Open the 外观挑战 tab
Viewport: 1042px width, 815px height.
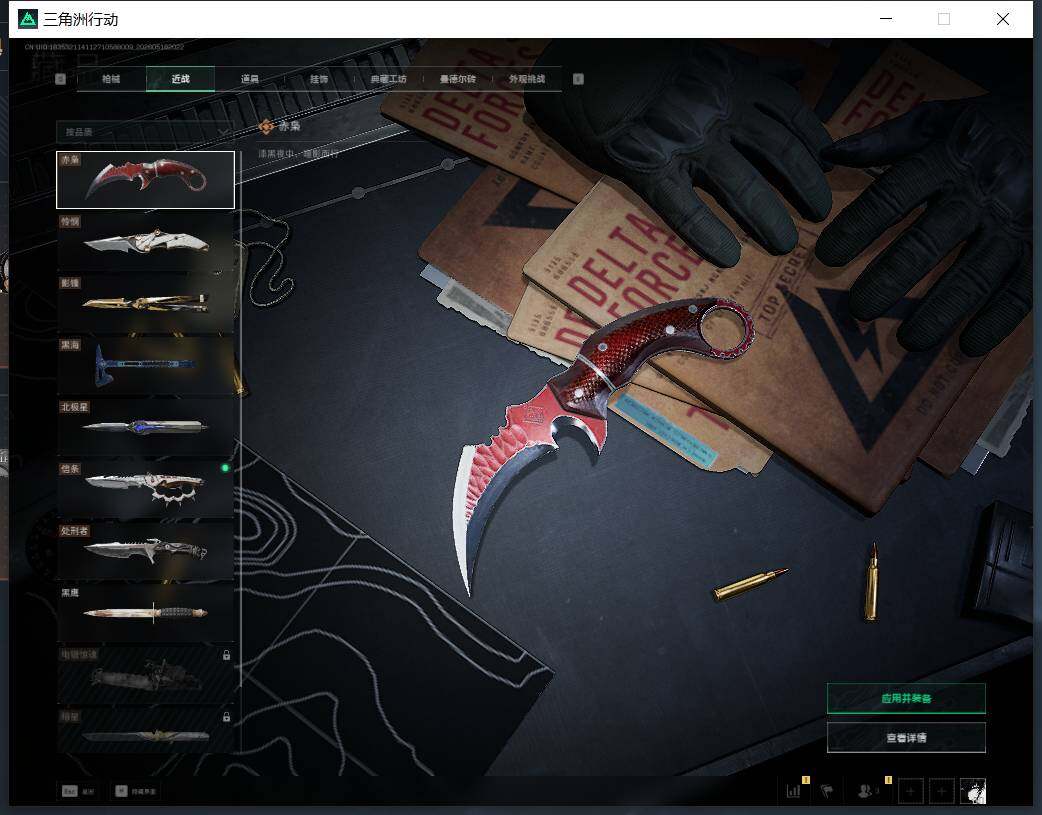point(527,79)
